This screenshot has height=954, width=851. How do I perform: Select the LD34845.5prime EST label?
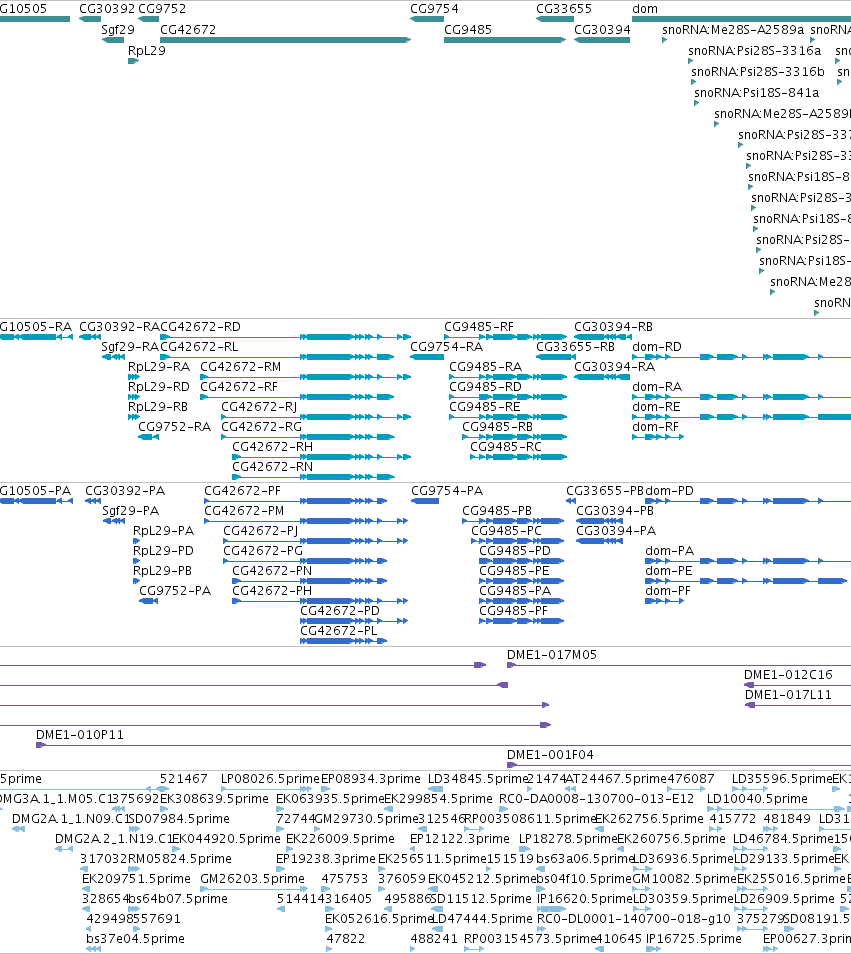click(x=478, y=779)
